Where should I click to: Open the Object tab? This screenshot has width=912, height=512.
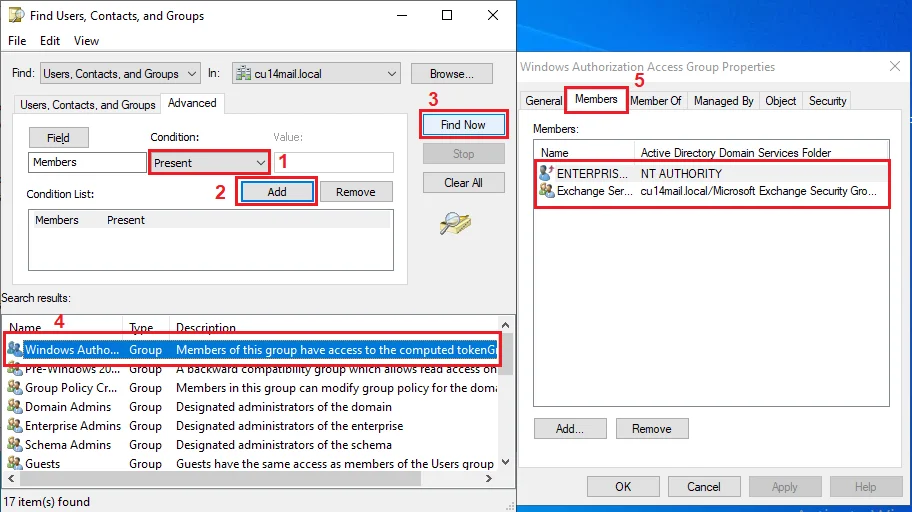coord(781,101)
